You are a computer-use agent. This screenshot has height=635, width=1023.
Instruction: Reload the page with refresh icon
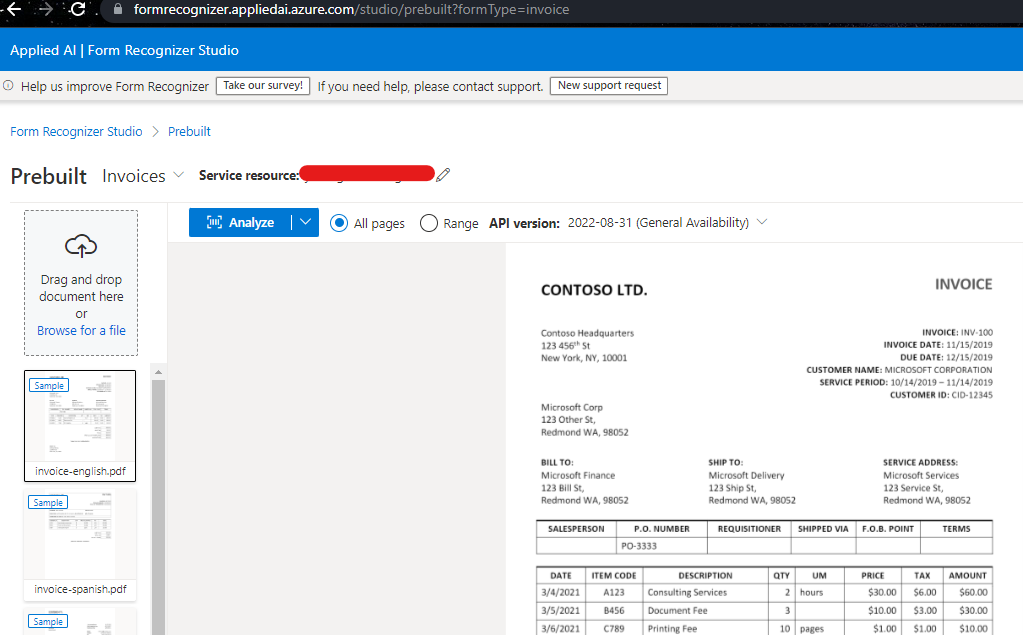tap(78, 9)
